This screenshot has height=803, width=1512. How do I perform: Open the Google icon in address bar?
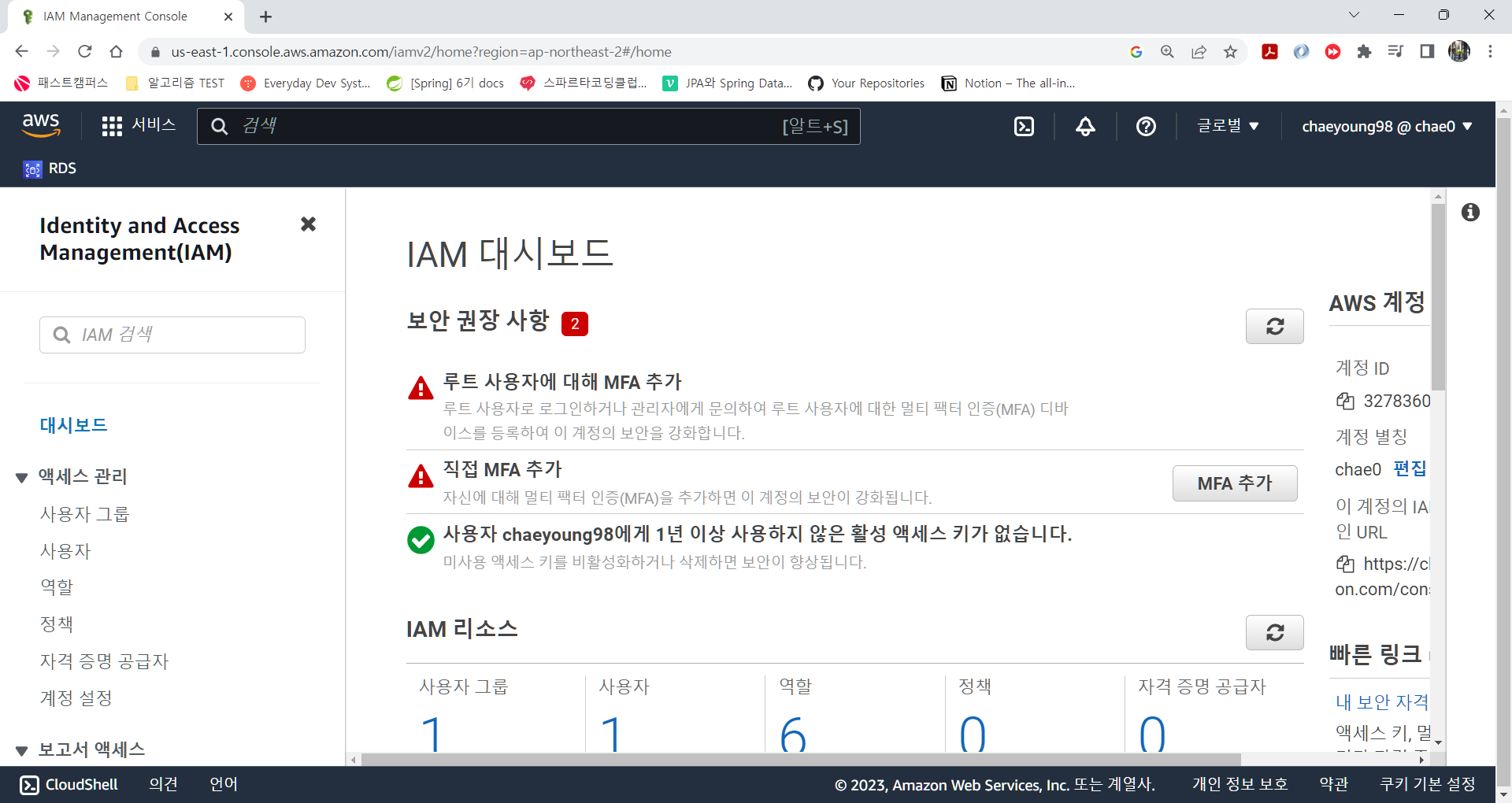point(1136,51)
